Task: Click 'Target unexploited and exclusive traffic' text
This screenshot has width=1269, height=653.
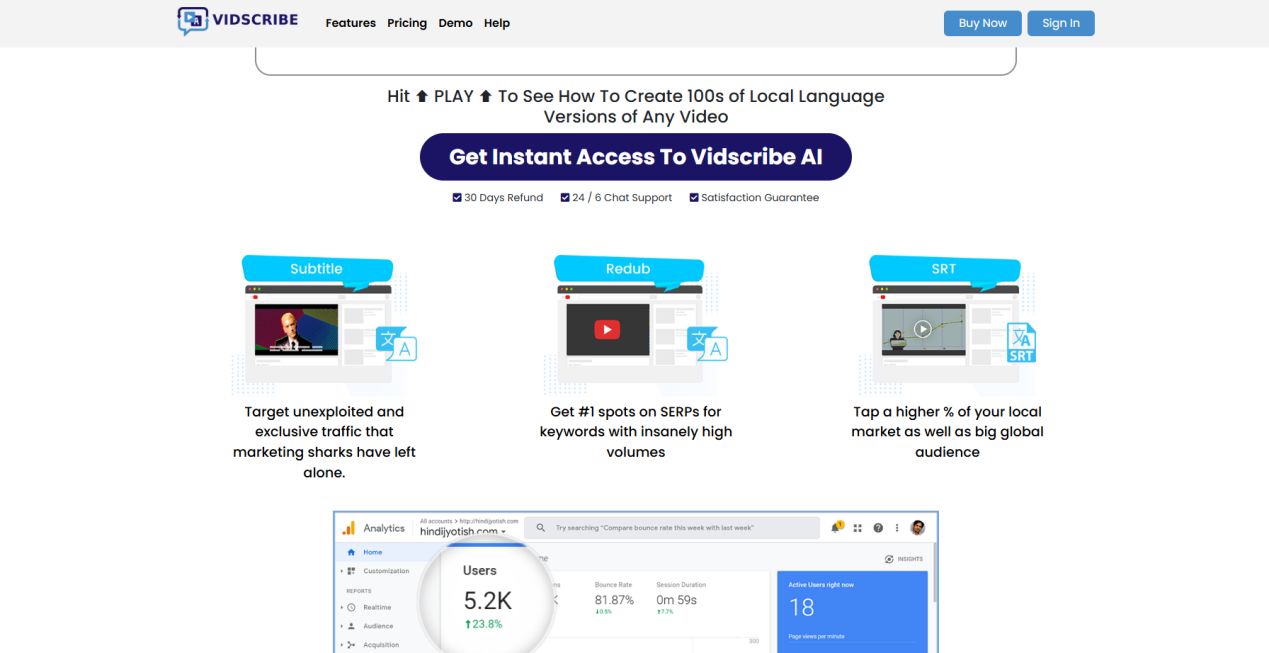Action: 324,442
